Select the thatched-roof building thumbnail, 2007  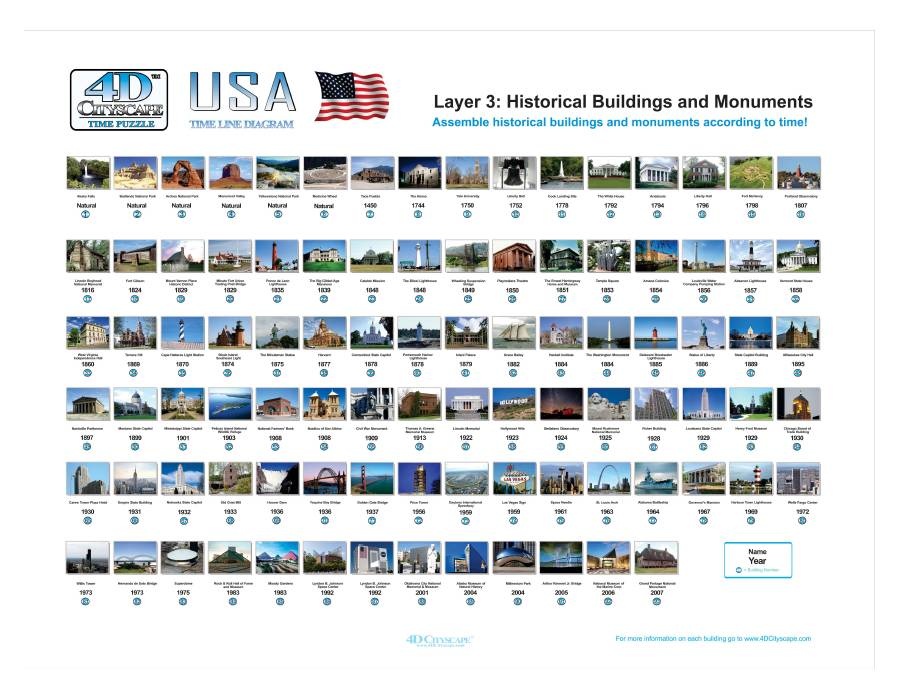coord(656,558)
